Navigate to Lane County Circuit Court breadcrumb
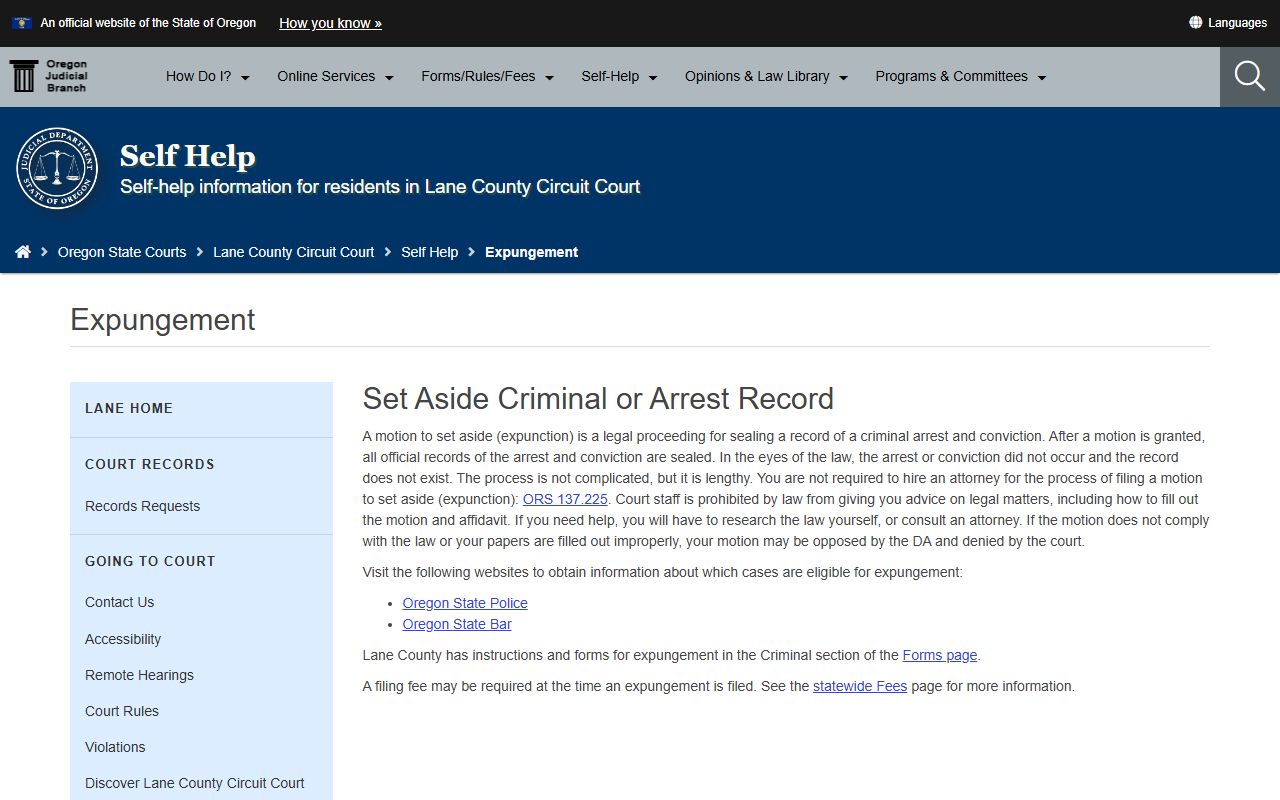This screenshot has height=800, width=1280. (294, 252)
